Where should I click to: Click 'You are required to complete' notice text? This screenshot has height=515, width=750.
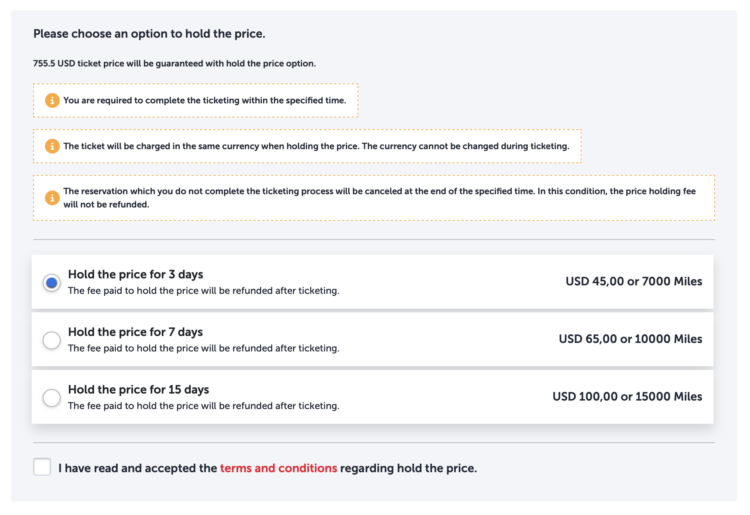[x=205, y=100]
